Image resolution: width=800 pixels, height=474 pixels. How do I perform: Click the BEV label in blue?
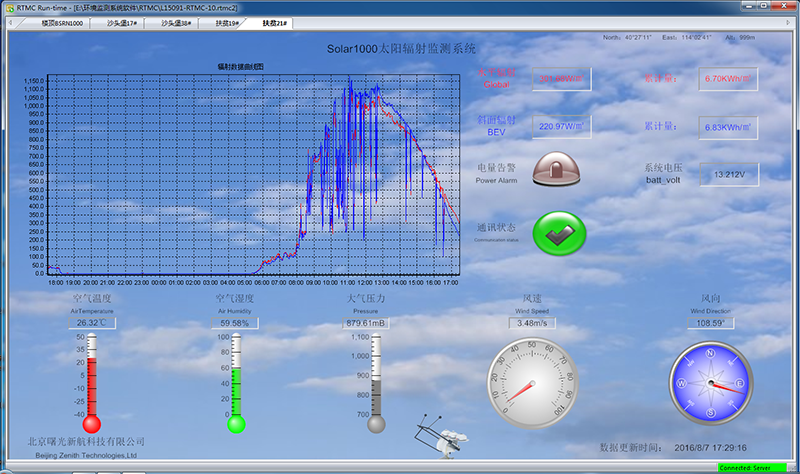pos(496,132)
